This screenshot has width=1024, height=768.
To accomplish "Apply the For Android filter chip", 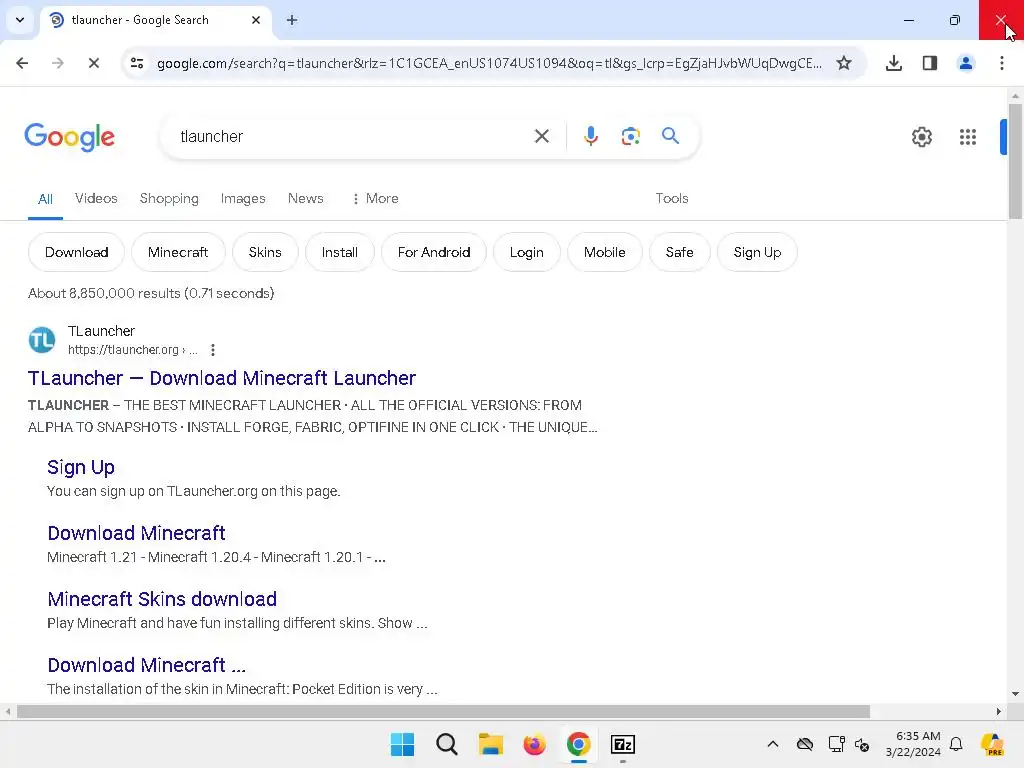I will click(x=434, y=252).
